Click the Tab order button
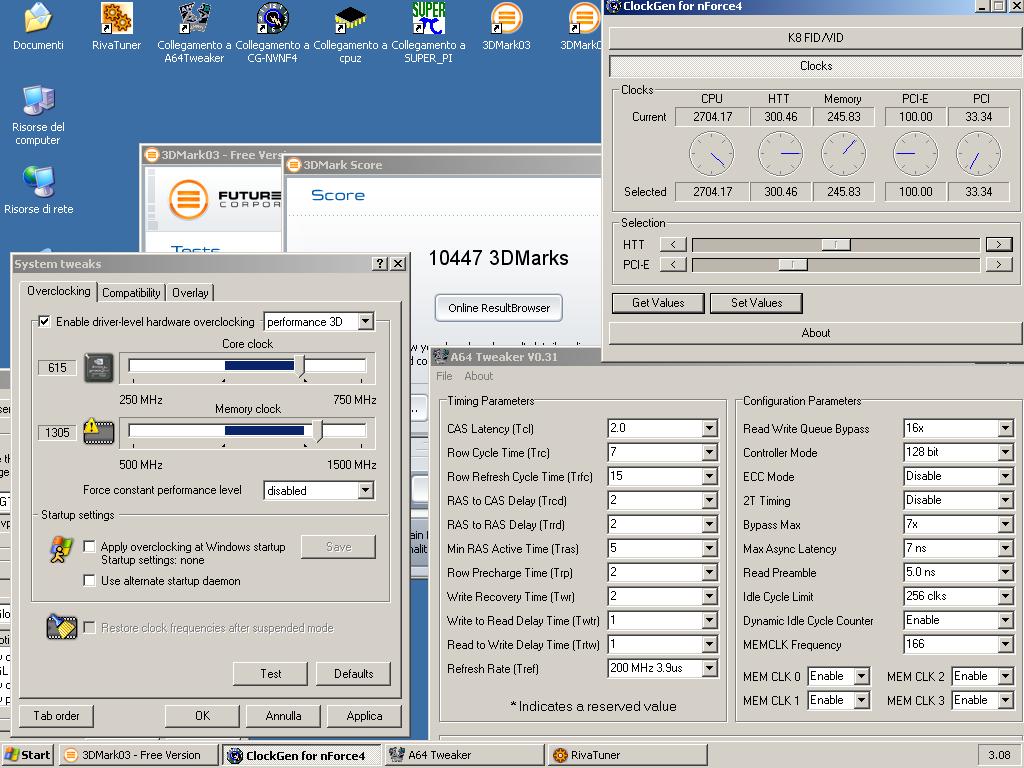The image size is (1024, 768). point(56,716)
